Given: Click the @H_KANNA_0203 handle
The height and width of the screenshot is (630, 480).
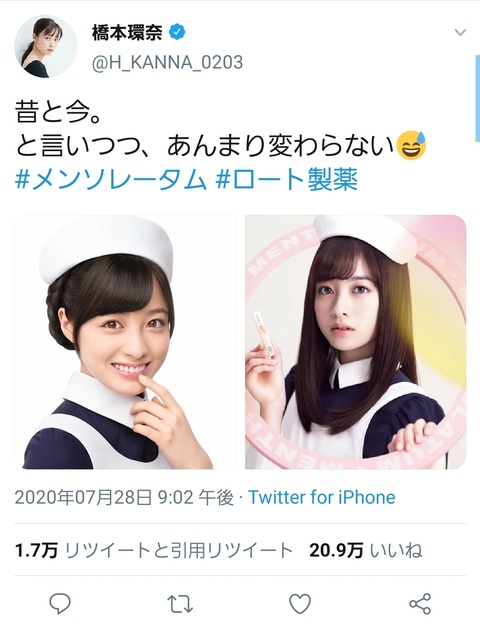Looking at the screenshot, I should pos(167,63).
